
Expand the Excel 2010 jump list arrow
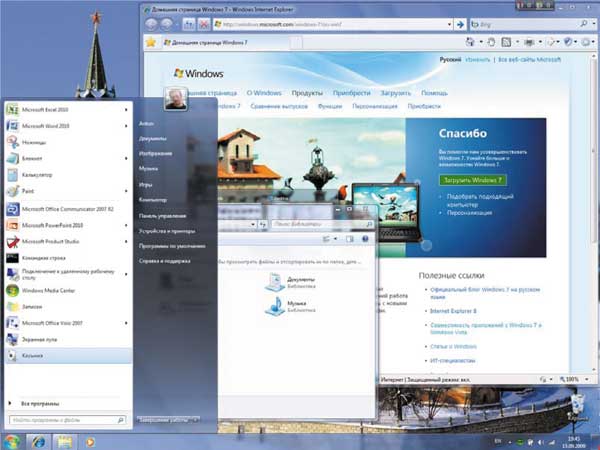coord(126,110)
